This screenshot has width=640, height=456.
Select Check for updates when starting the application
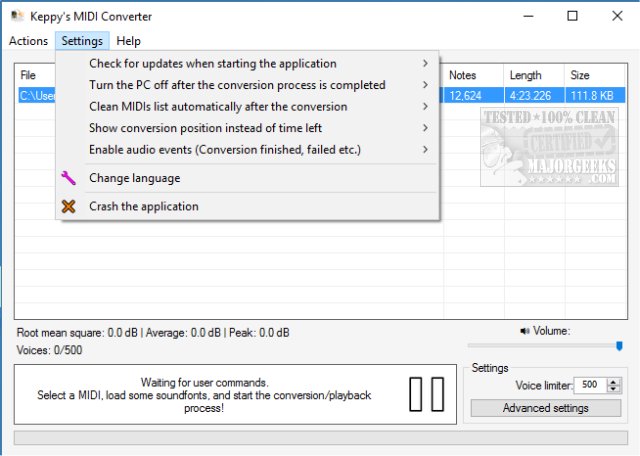tap(247, 63)
